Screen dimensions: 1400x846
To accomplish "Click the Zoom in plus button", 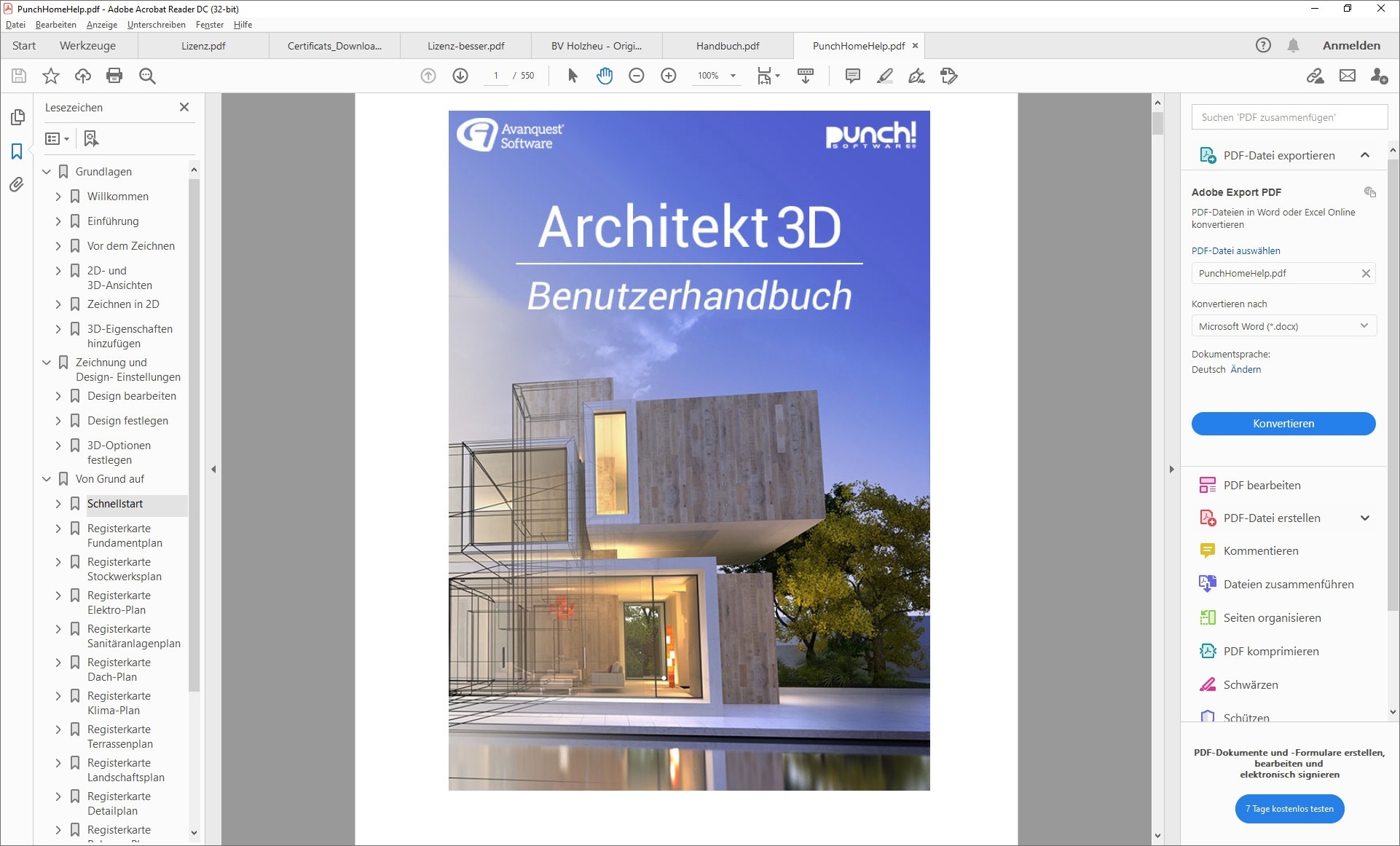I will pyautogui.click(x=668, y=76).
